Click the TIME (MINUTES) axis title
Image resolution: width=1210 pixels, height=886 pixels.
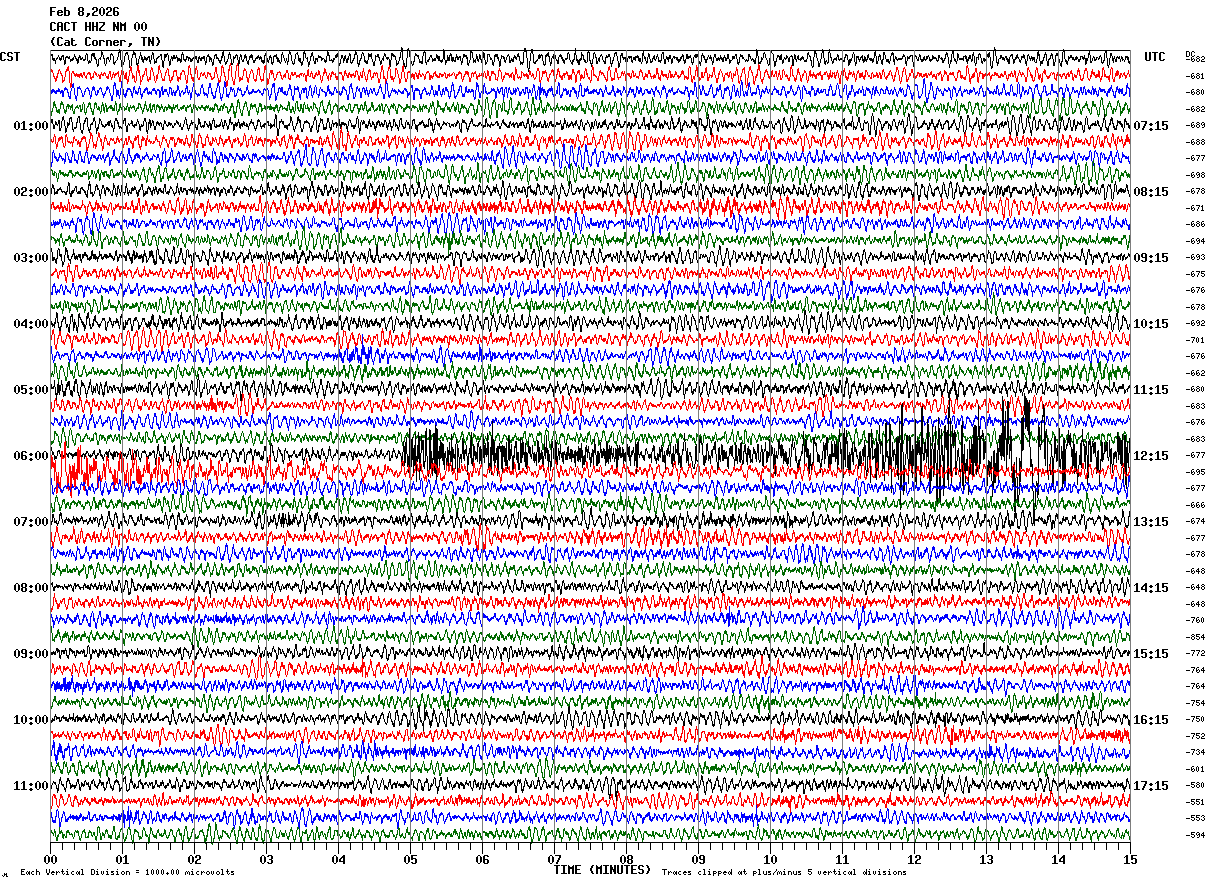(602, 870)
